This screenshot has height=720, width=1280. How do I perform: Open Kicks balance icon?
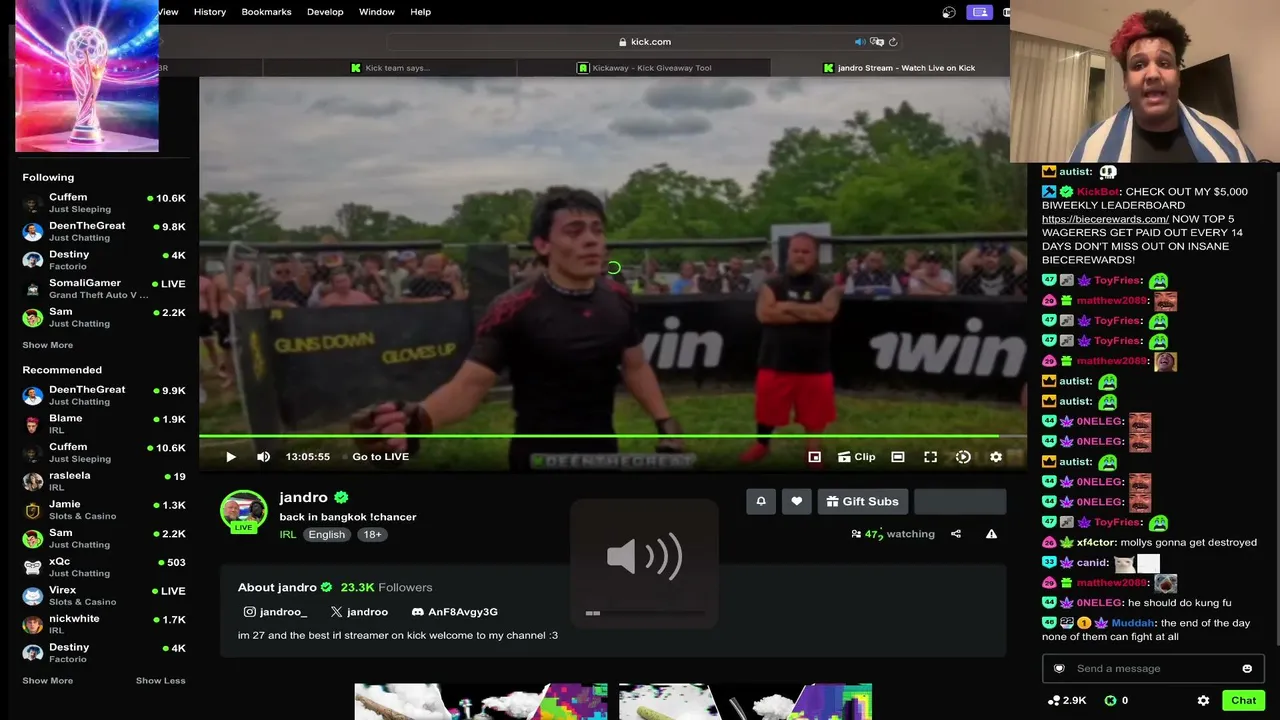click(x=1110, y=701)
